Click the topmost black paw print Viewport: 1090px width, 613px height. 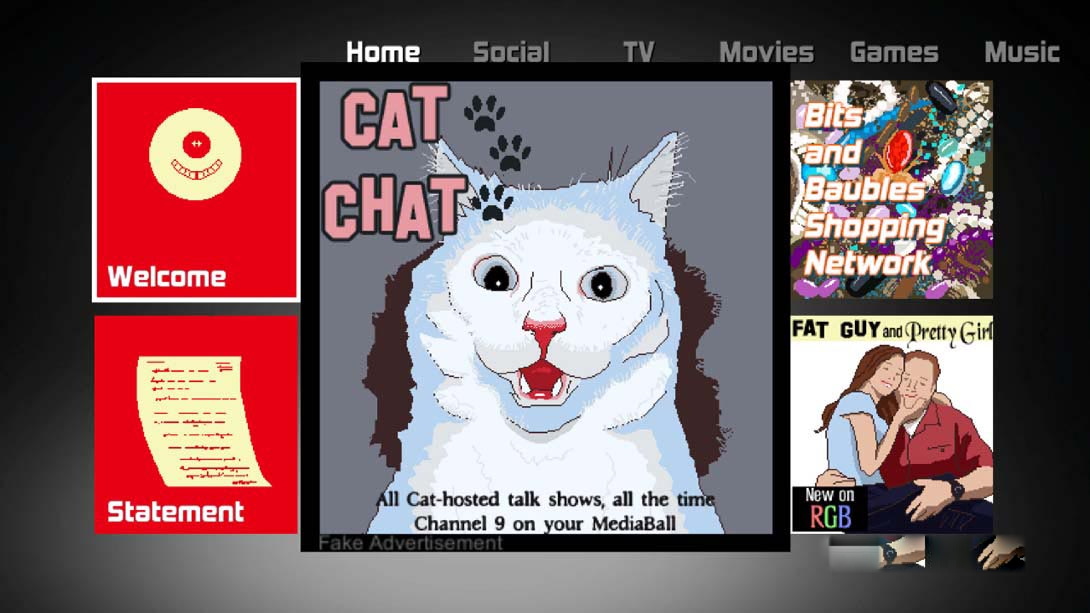click(x=484, y=113)
